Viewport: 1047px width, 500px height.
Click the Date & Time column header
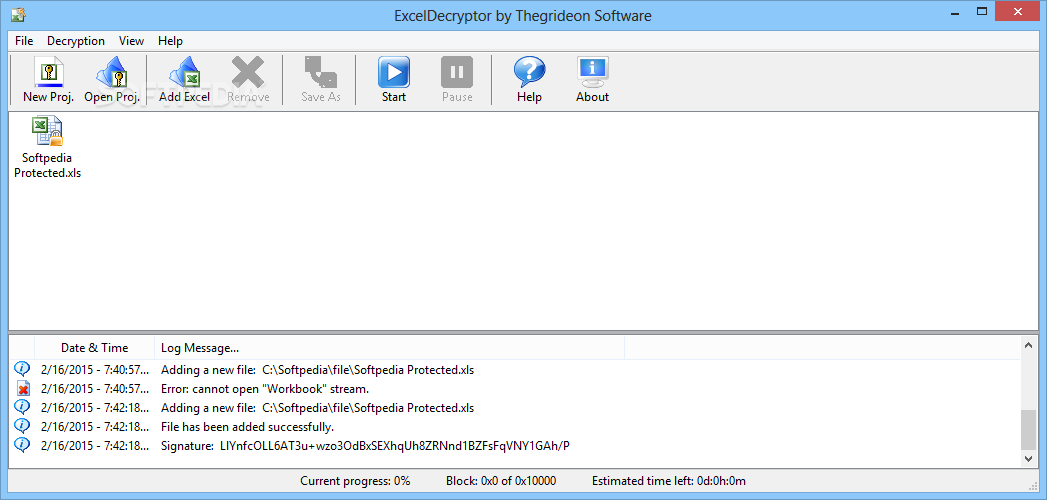click(x=94, y=348)
